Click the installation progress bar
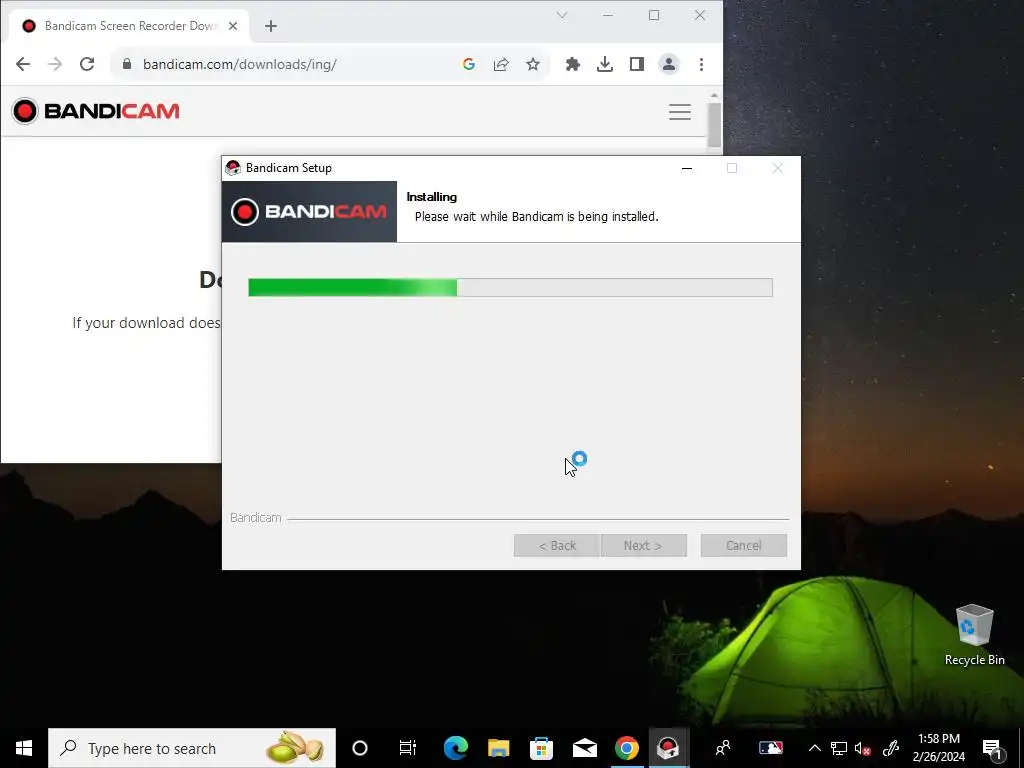The width and height of the screenshot is (1024, 768). tap(510, 287)
